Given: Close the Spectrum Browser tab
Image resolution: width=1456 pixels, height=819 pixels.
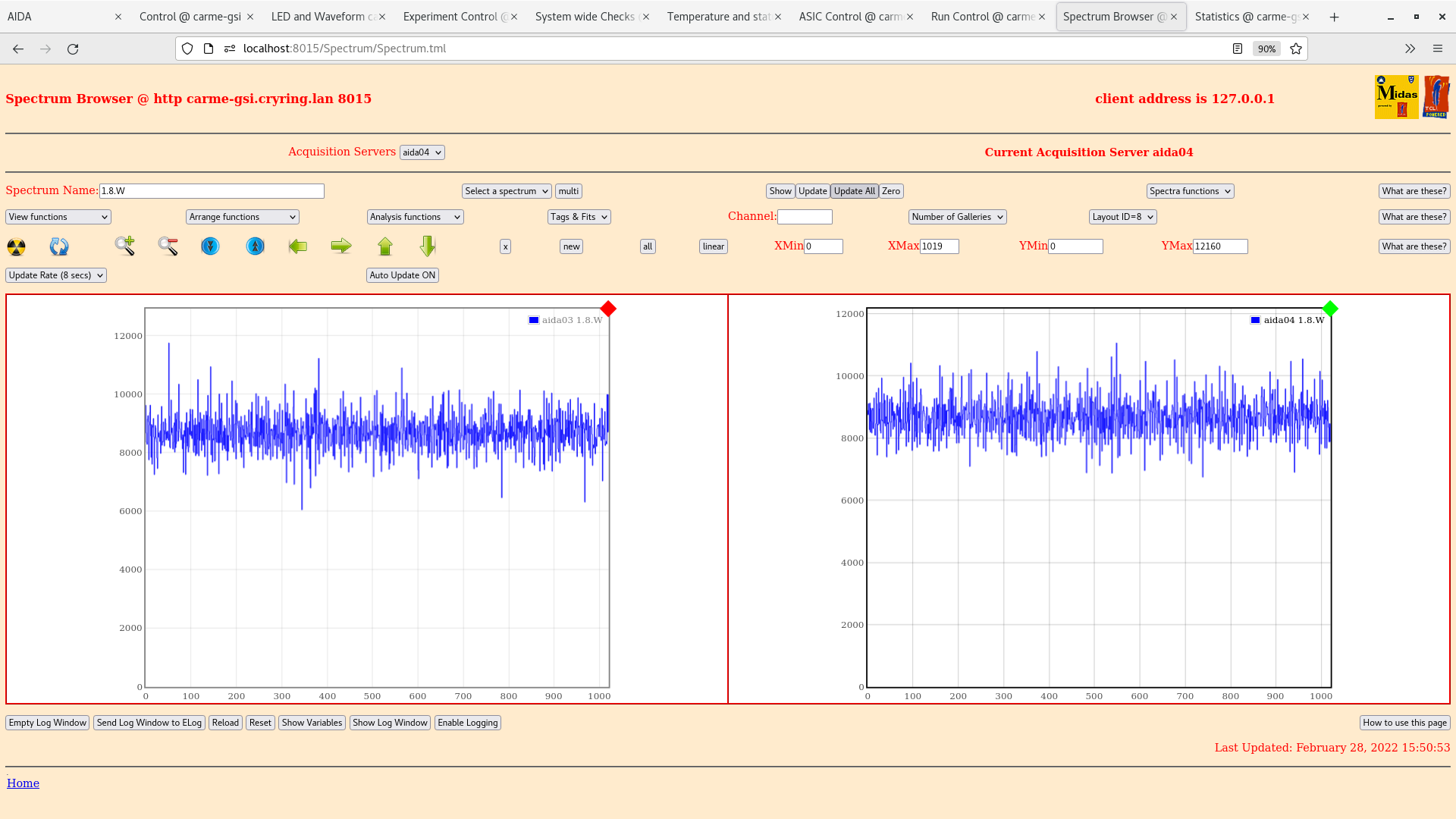Looking at the screenshot, I should pos(1174,17).
